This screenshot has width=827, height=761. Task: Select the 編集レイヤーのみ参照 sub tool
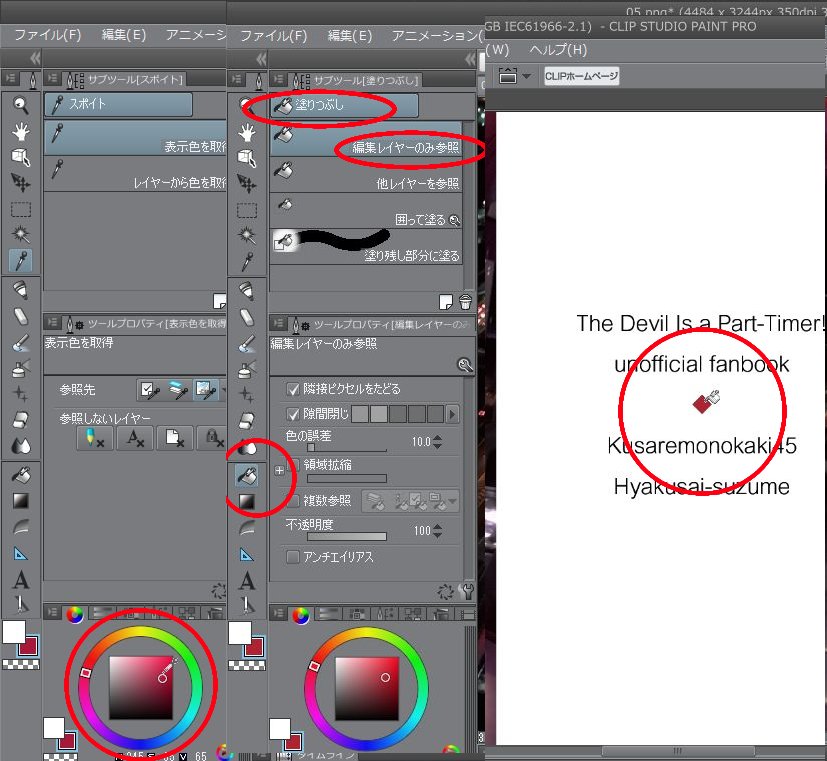pos(366,139)
